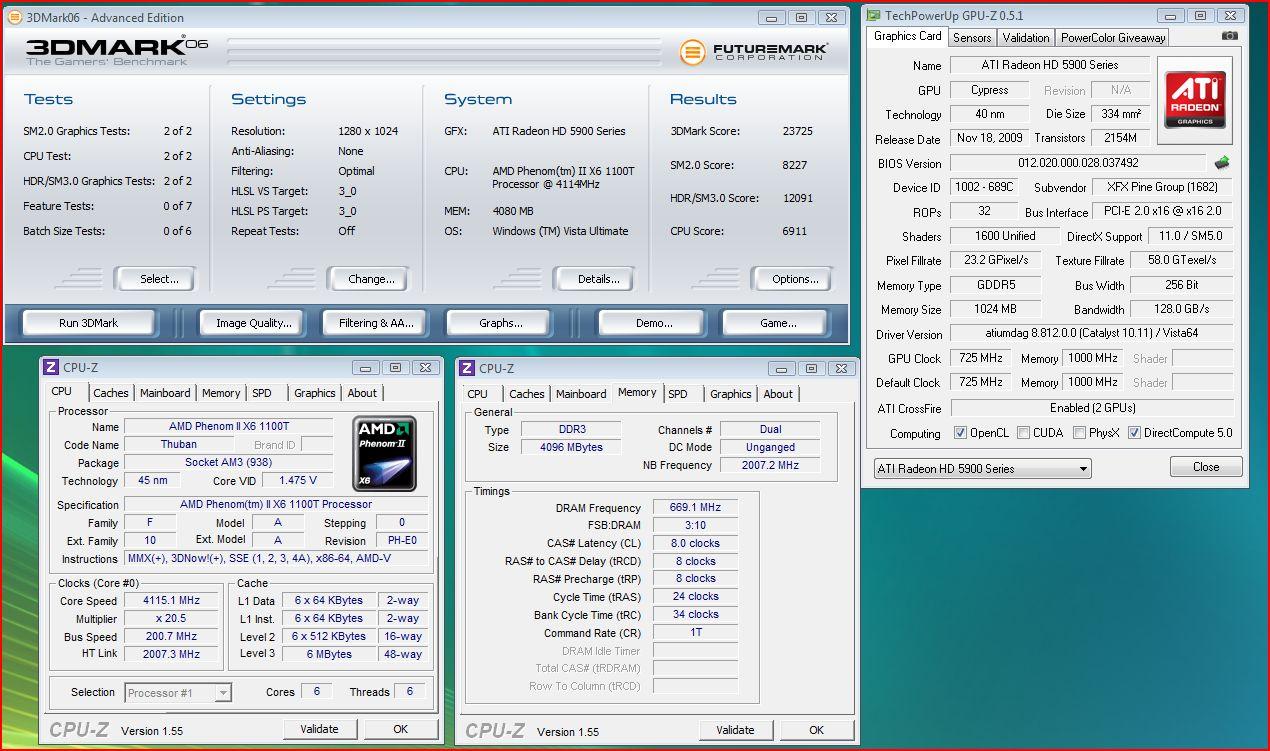The image size is (1270, 751).
Task: Toggle the OpenCL checkbox
Action: pyautogui.click(x=960, y=433)
